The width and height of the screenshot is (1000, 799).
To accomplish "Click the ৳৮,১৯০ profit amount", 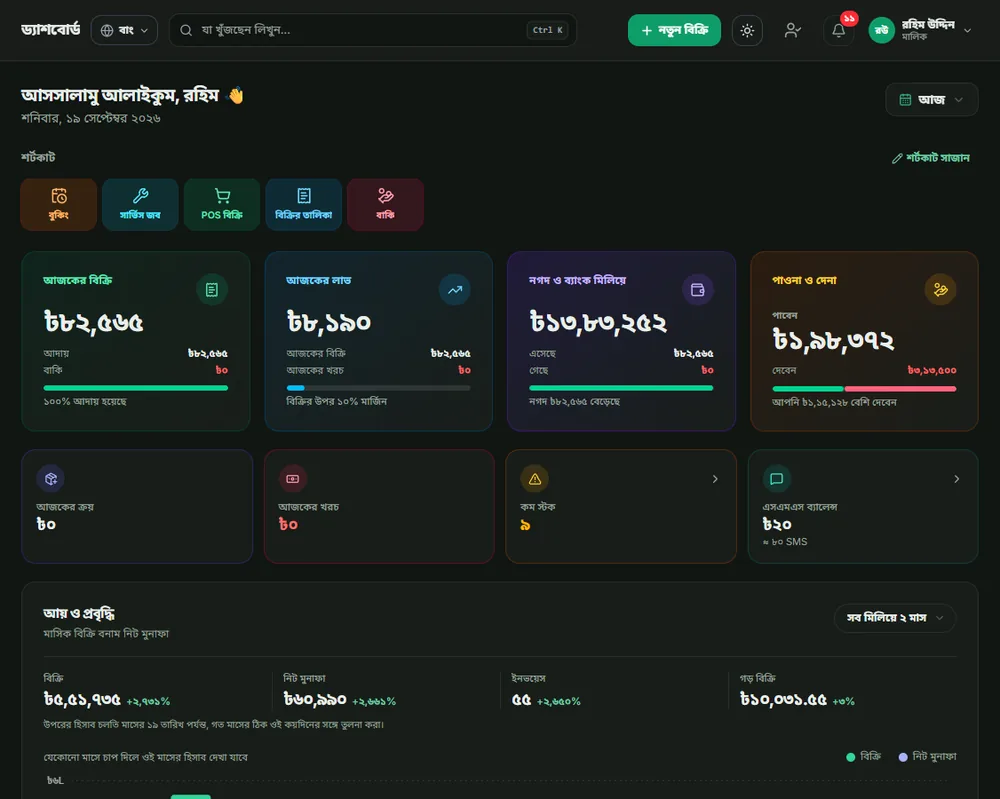I will (328, 322).
